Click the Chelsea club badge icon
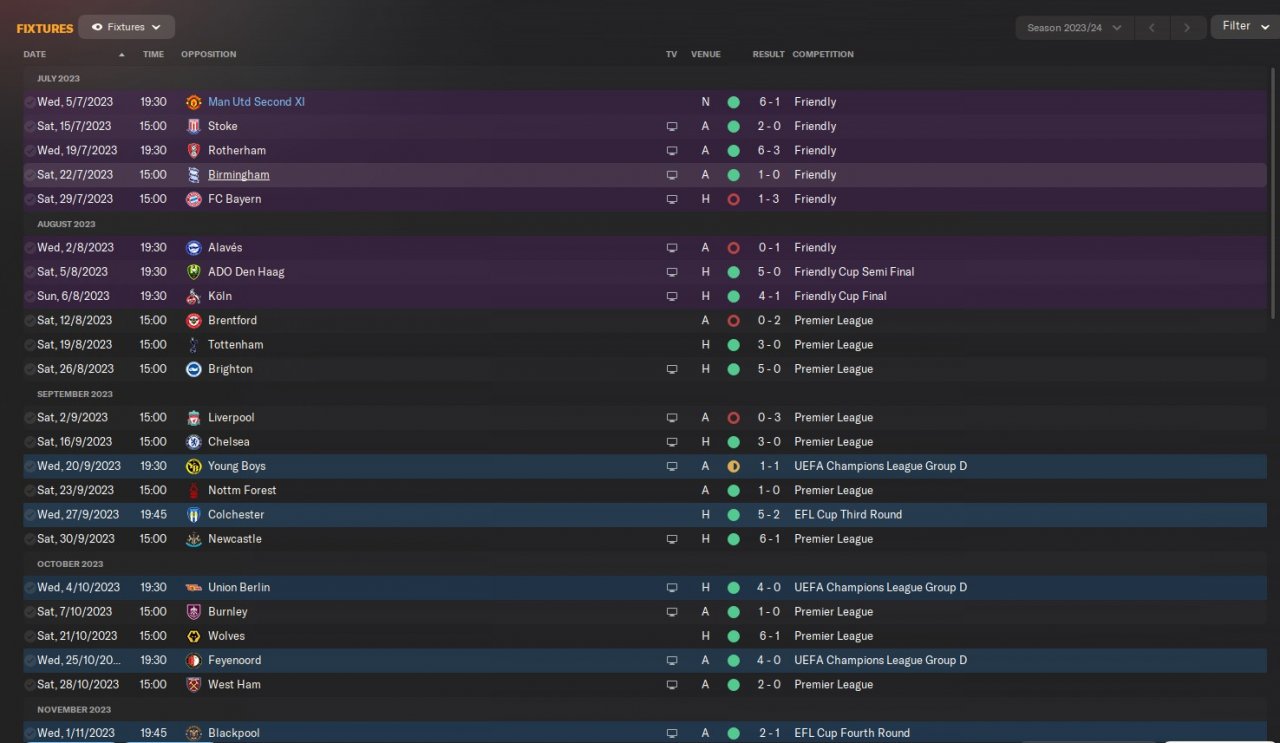The height and width of the screenshot is (743, 1280). tap(194, 442)
